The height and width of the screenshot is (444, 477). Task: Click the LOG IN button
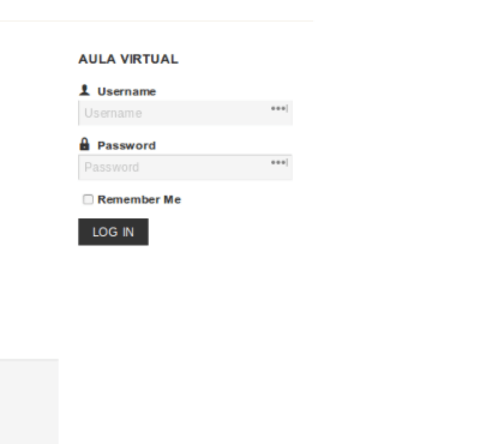(113, 232)
